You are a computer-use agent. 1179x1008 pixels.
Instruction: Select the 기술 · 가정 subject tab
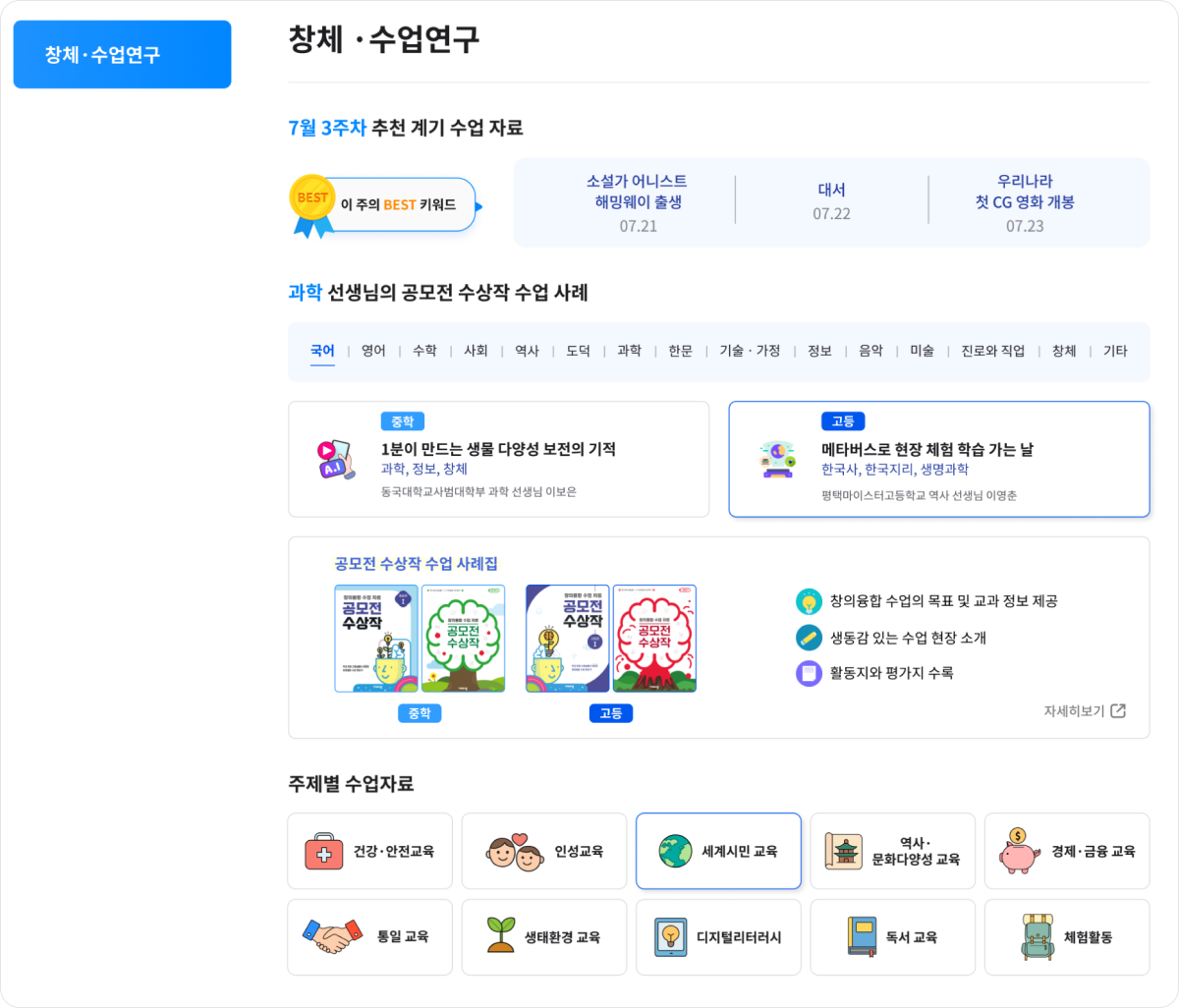click(750, 351)
